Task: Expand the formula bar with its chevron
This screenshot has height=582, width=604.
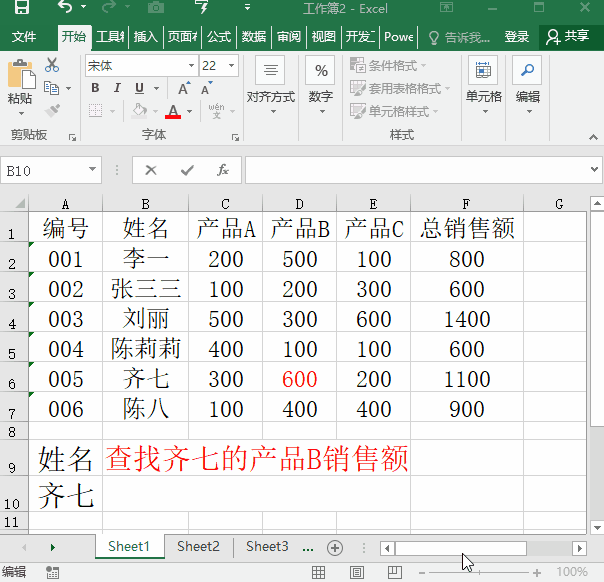Action: [x=594, y=169]
